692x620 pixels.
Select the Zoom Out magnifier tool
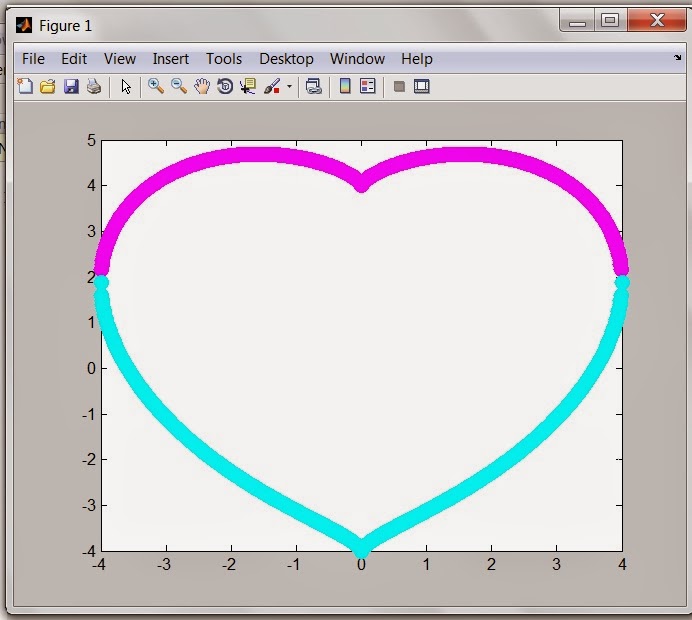(178, 87)
